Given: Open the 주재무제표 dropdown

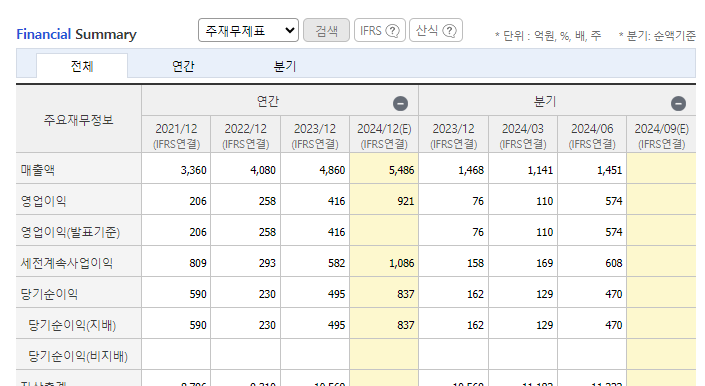Looking at the screenshot, I should (x=248, y=30).
